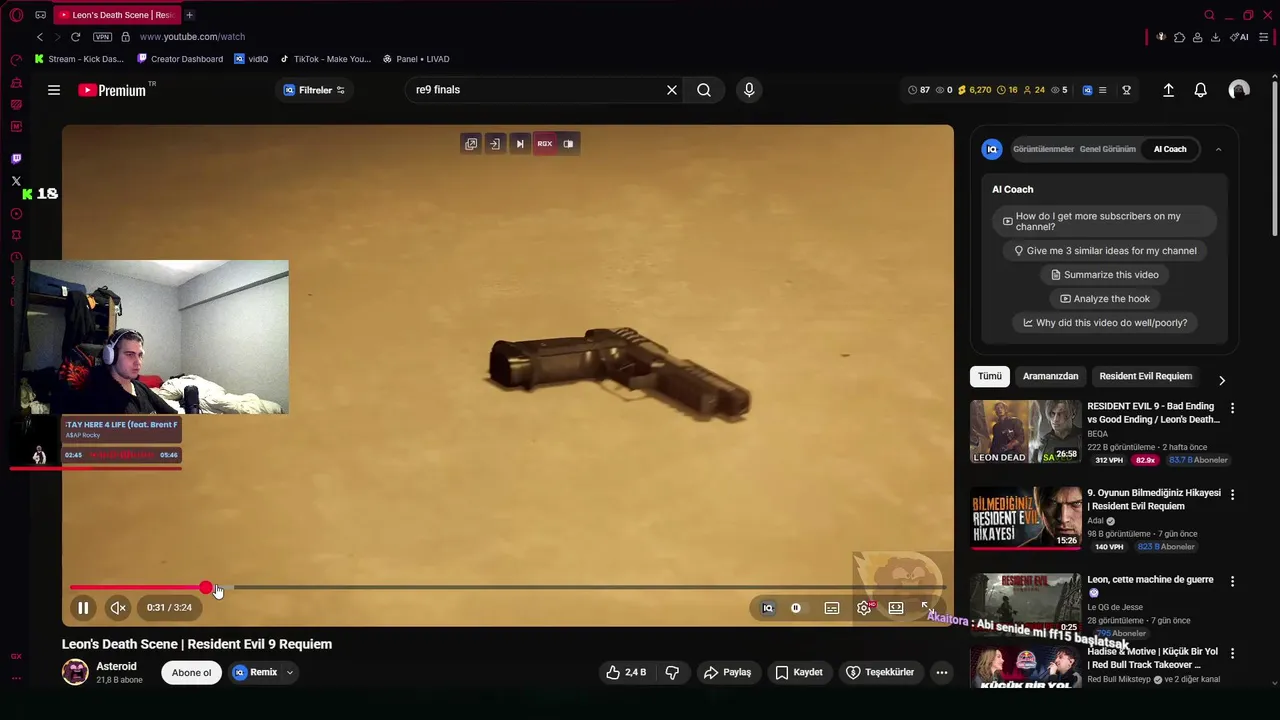Pause the video playback

[x=83, y=608]
